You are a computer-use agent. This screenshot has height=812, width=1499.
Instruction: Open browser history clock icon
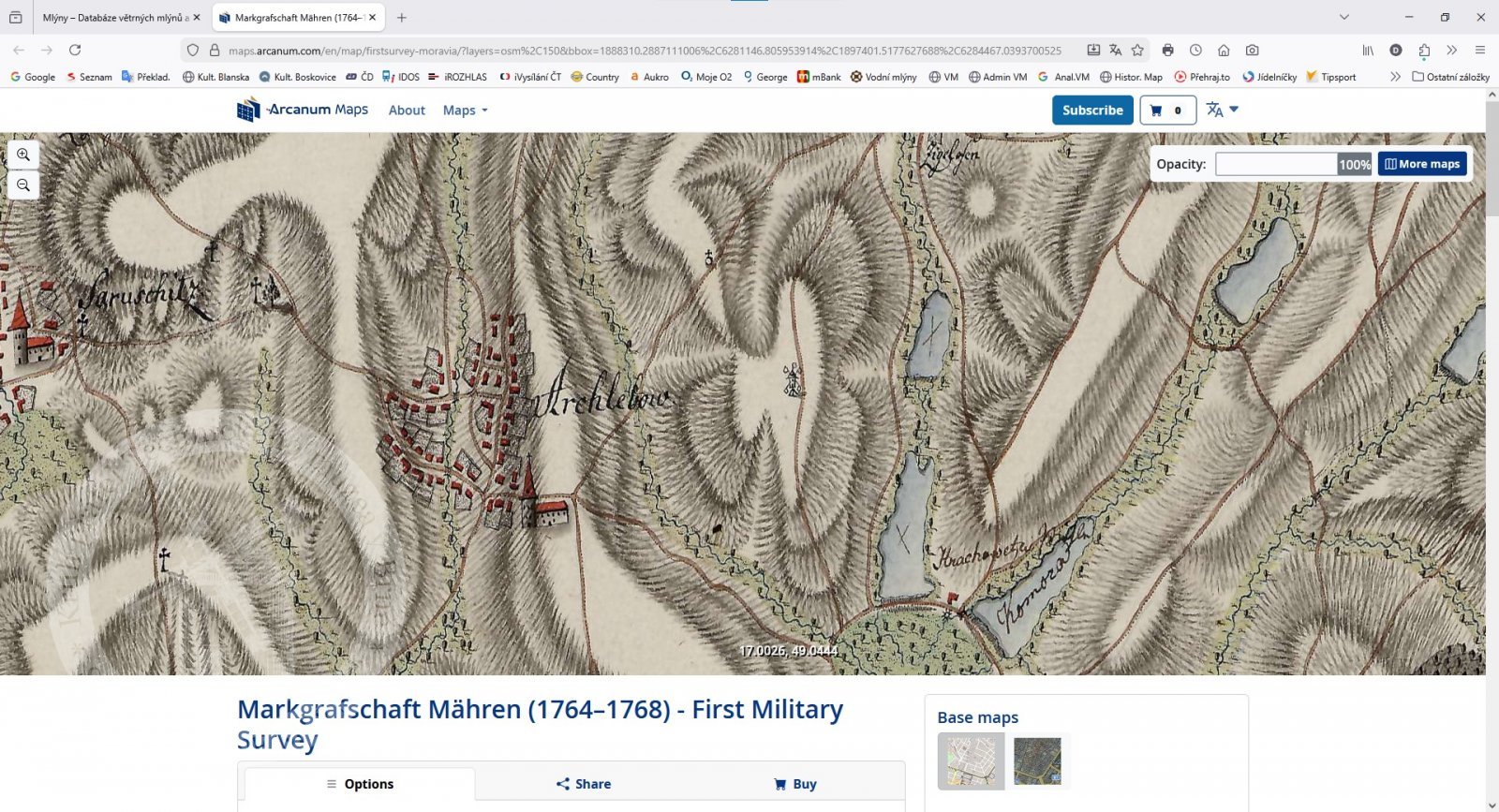tap(1195, 51)
